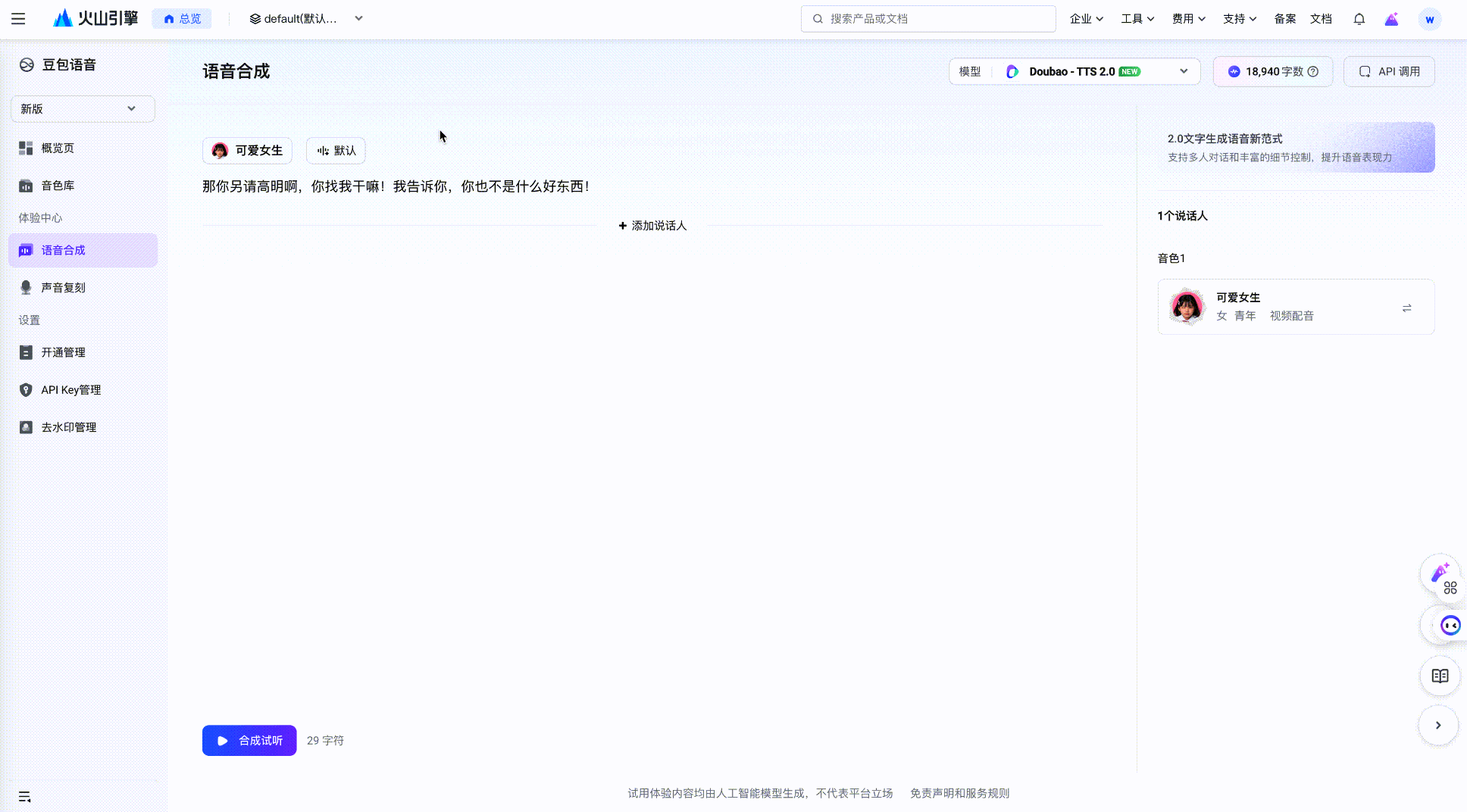Open API Key管理
The image size is (1467, 812).
[83, 390]
